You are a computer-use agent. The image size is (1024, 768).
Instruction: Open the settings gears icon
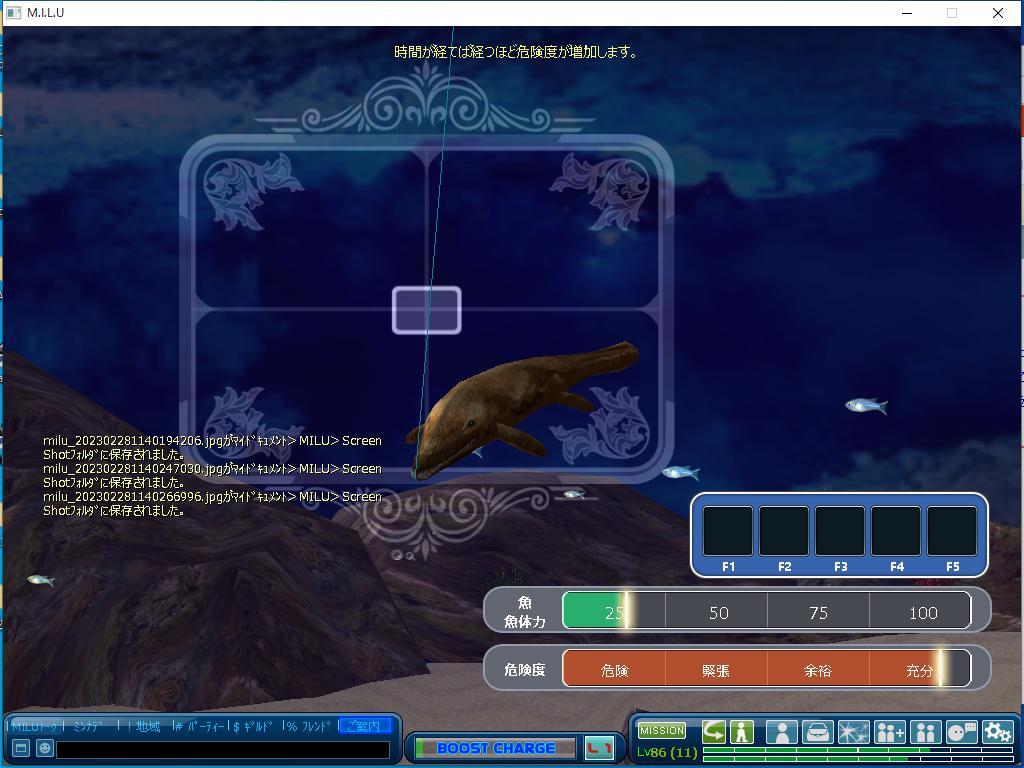[x=997, y=733]
